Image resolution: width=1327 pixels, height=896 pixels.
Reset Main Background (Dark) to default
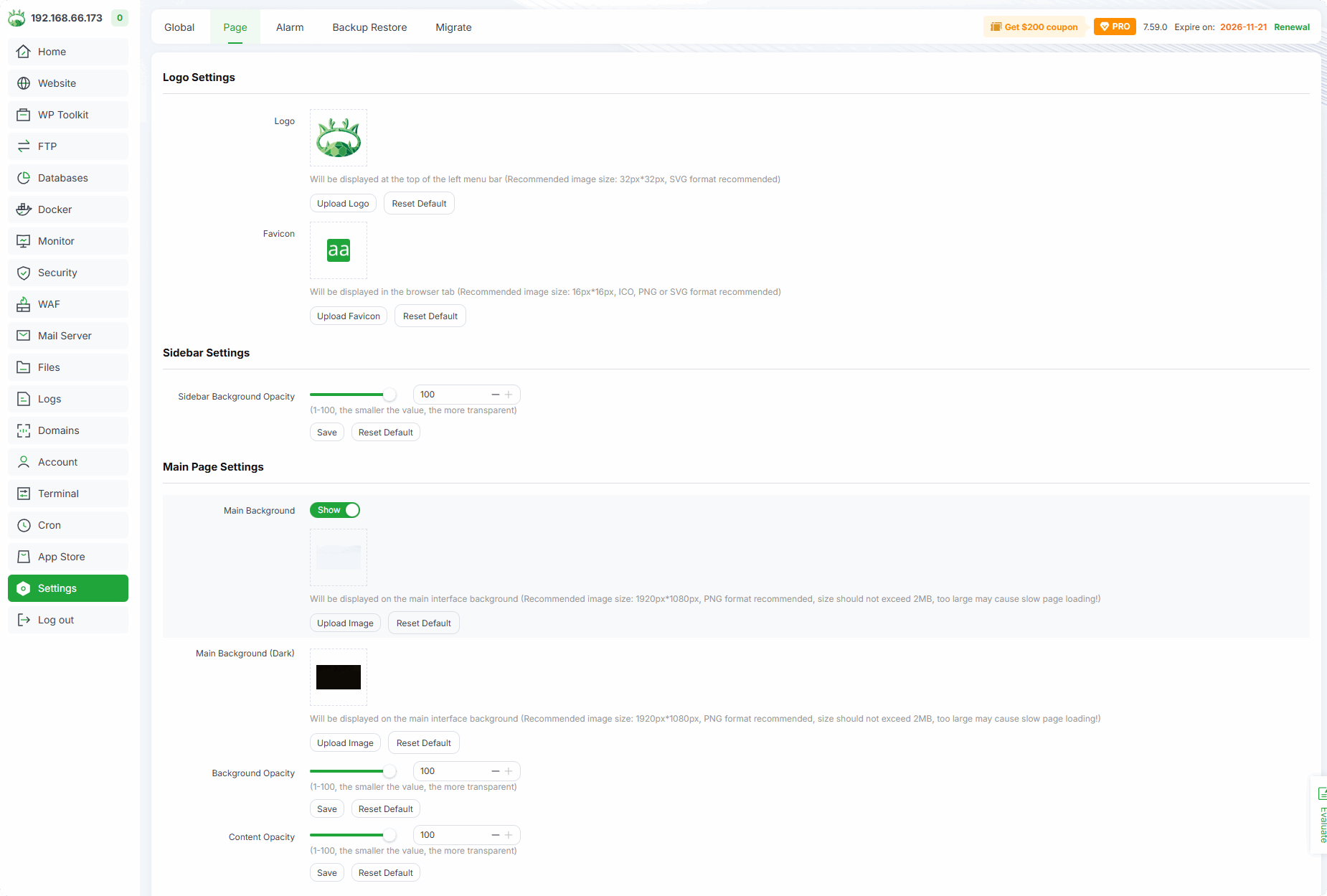point(424,743)
